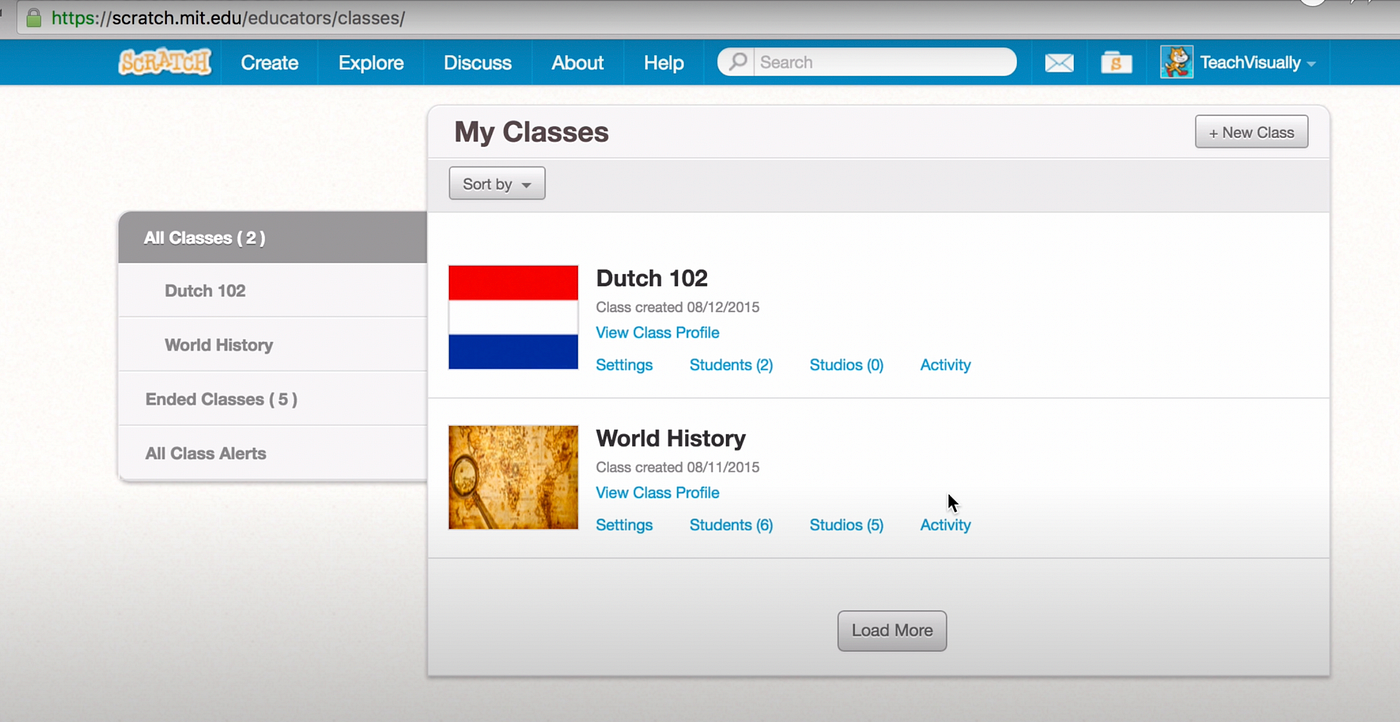Open the My Stuff folder icon
The image size is (1400, 722).
[1116, 63]
